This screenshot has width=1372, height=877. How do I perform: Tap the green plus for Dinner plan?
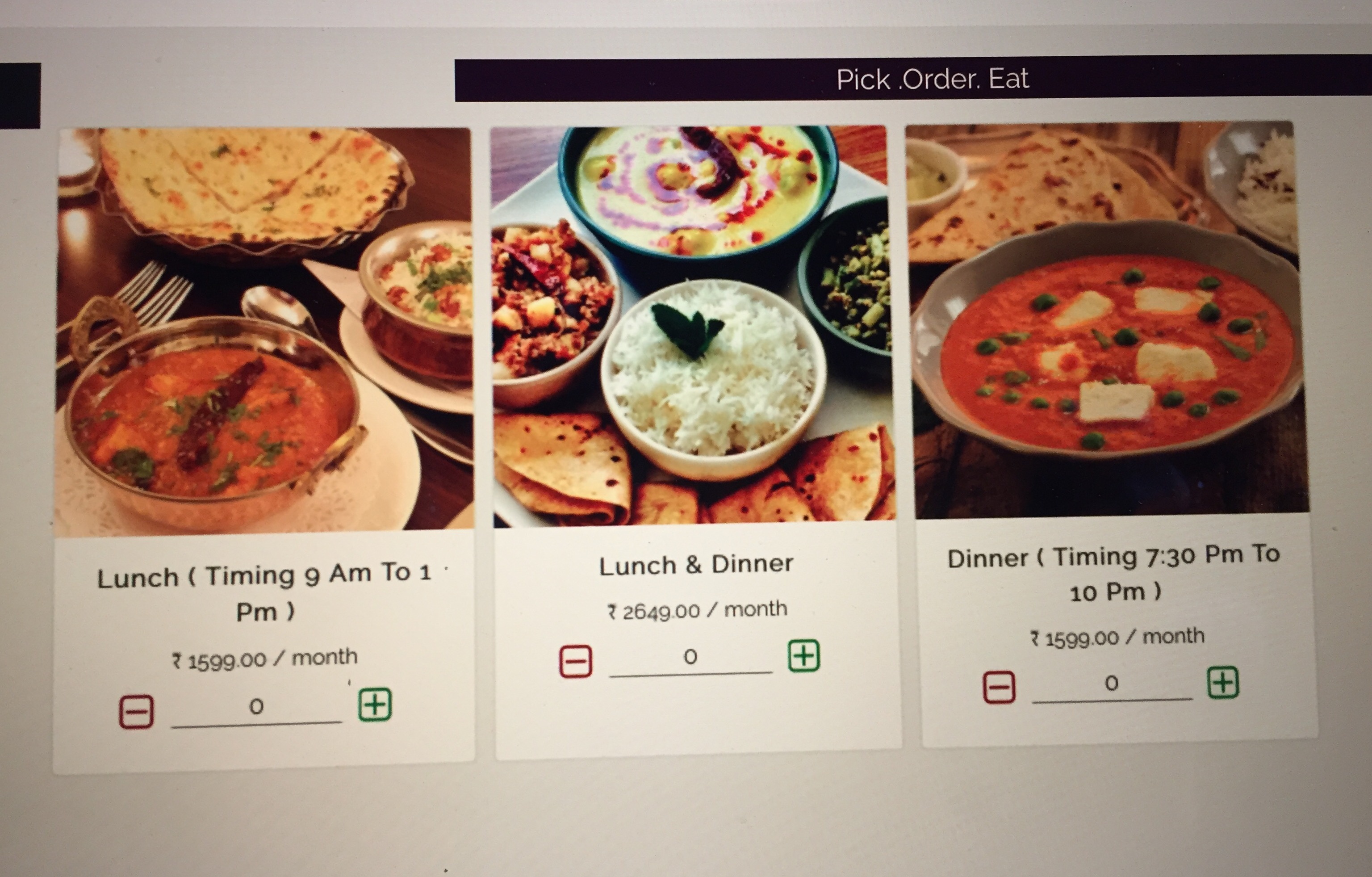pos(1223,682)
